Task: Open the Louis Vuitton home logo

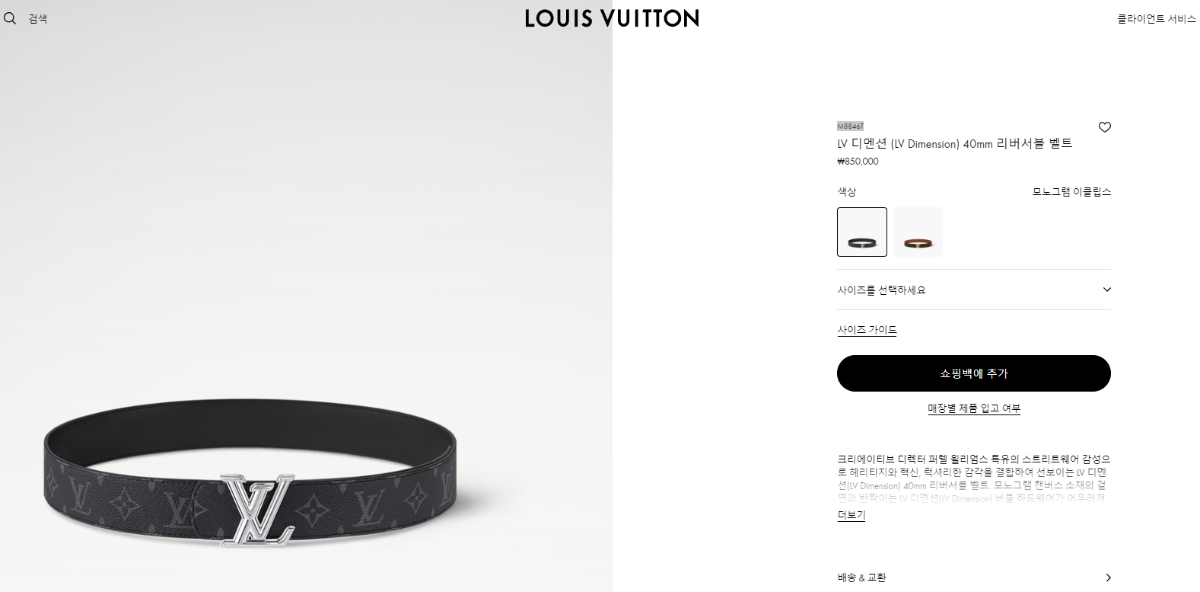Action: point(611,18)
